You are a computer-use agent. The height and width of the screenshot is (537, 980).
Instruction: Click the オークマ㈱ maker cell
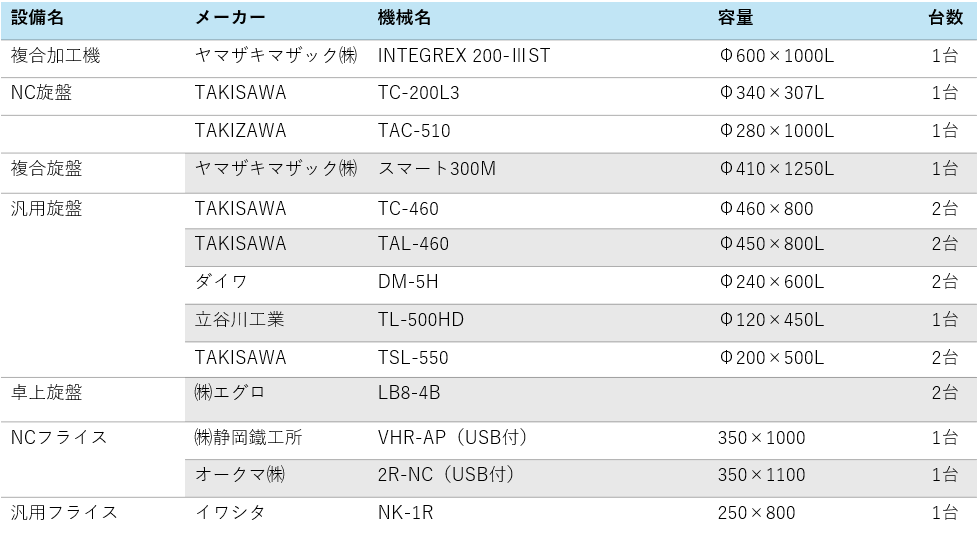click(x=240, y=474)
